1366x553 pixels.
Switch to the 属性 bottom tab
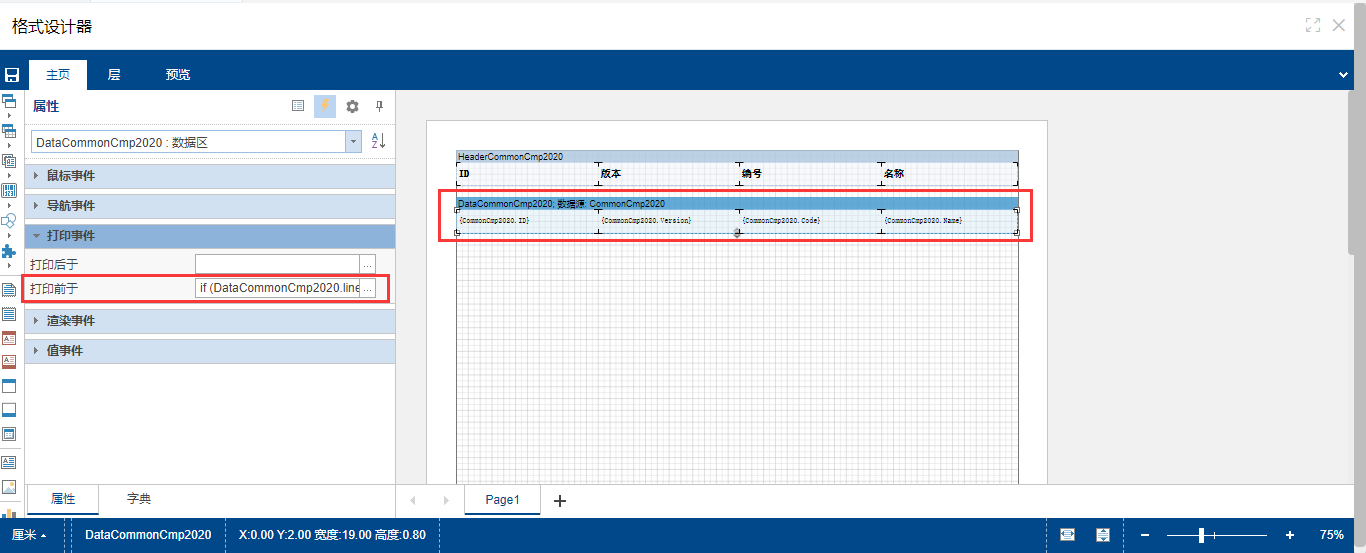tap(63, 499)
